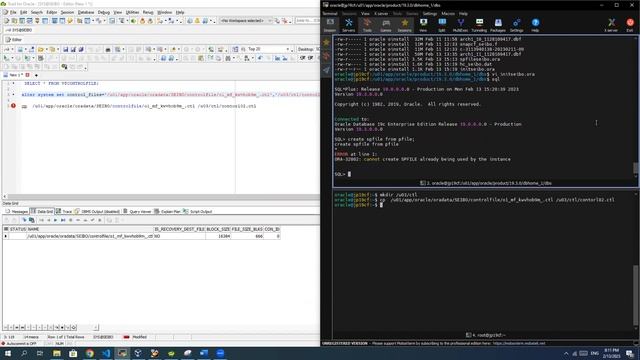Expand the open-file dropdown arrow in Toad toolbar
This screenshot has width=640, height=360.
(47, 49)
